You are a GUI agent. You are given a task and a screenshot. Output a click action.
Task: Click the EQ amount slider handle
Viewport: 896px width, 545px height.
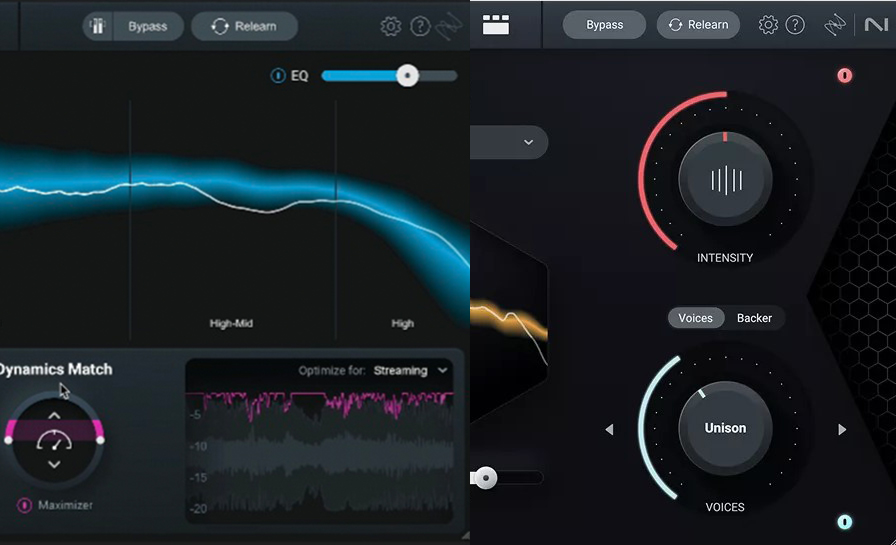[407, 75]
